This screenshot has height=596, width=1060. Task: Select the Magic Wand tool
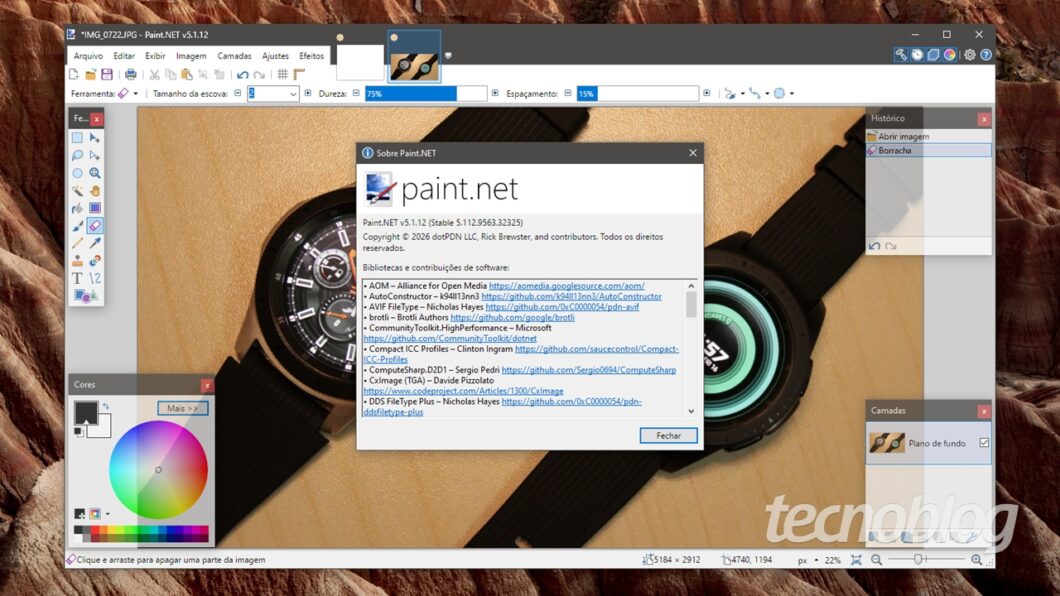click(x=78, y=191)
